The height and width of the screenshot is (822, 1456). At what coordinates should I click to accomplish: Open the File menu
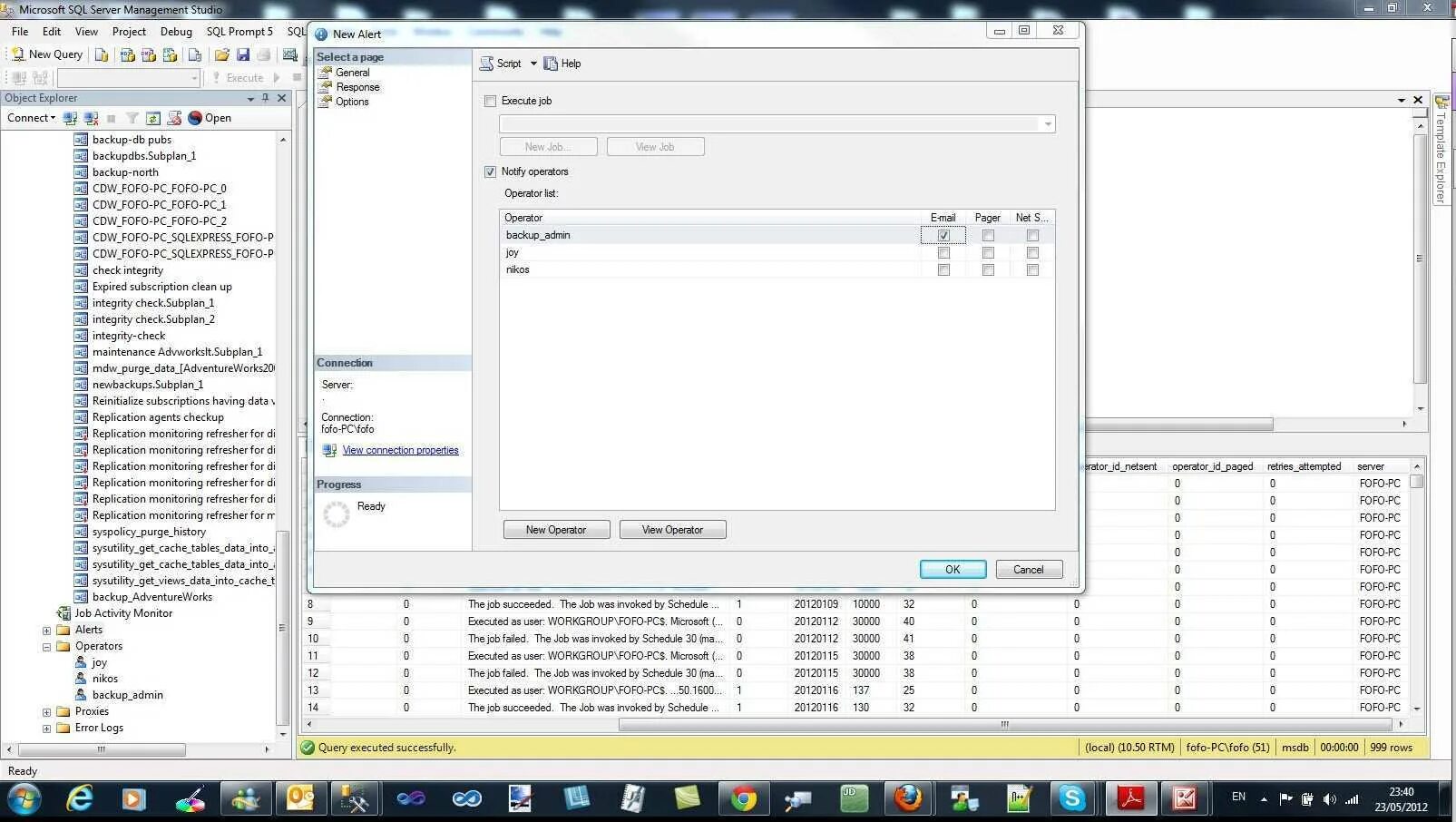20,31
